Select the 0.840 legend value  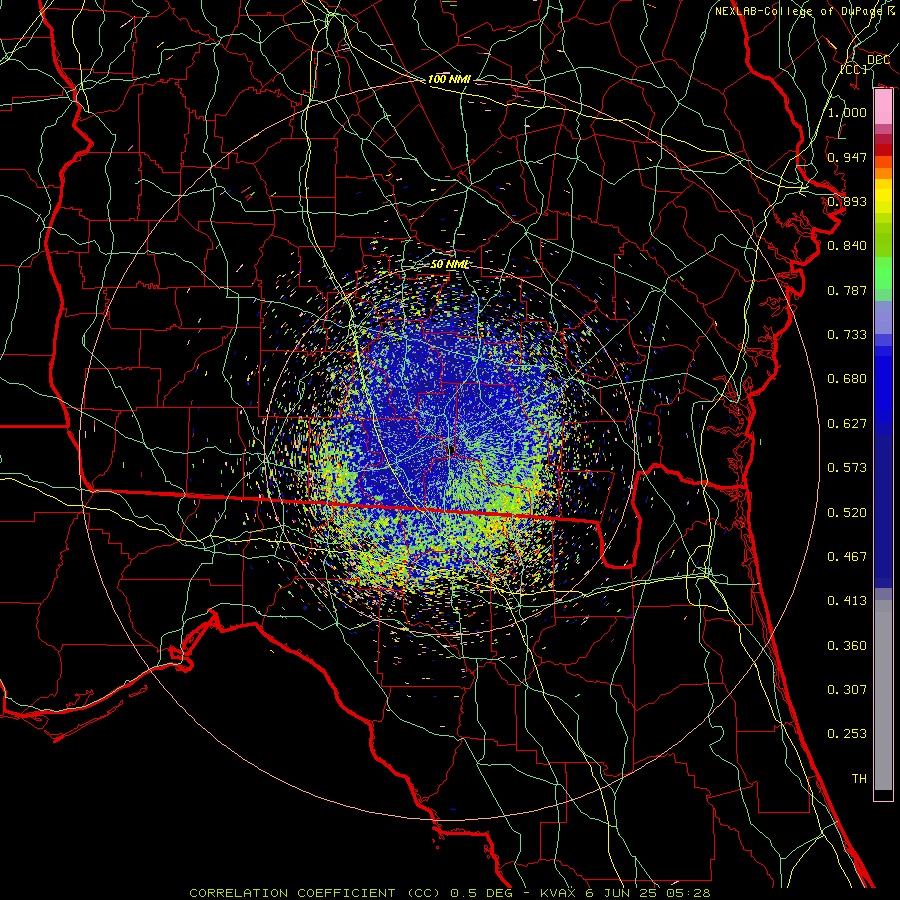[847, 246]
